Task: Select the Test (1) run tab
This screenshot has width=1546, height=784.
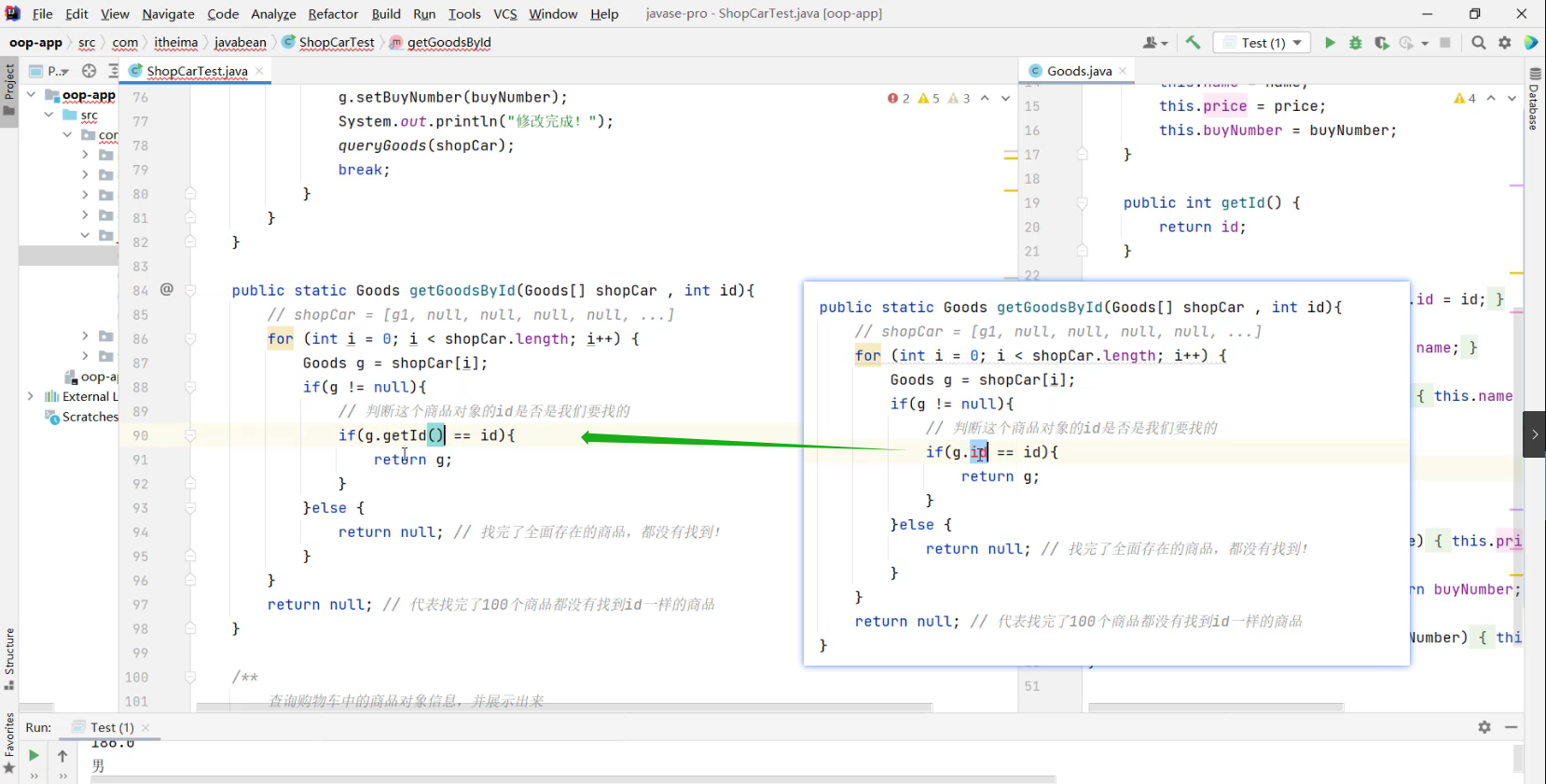Action: (x=112, y=727)
